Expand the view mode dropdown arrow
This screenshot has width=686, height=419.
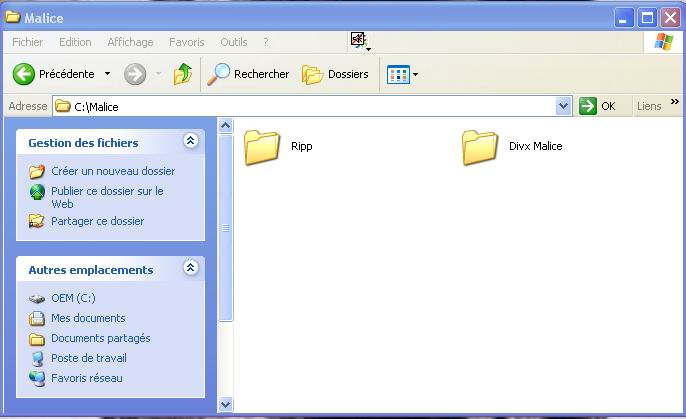415,74
